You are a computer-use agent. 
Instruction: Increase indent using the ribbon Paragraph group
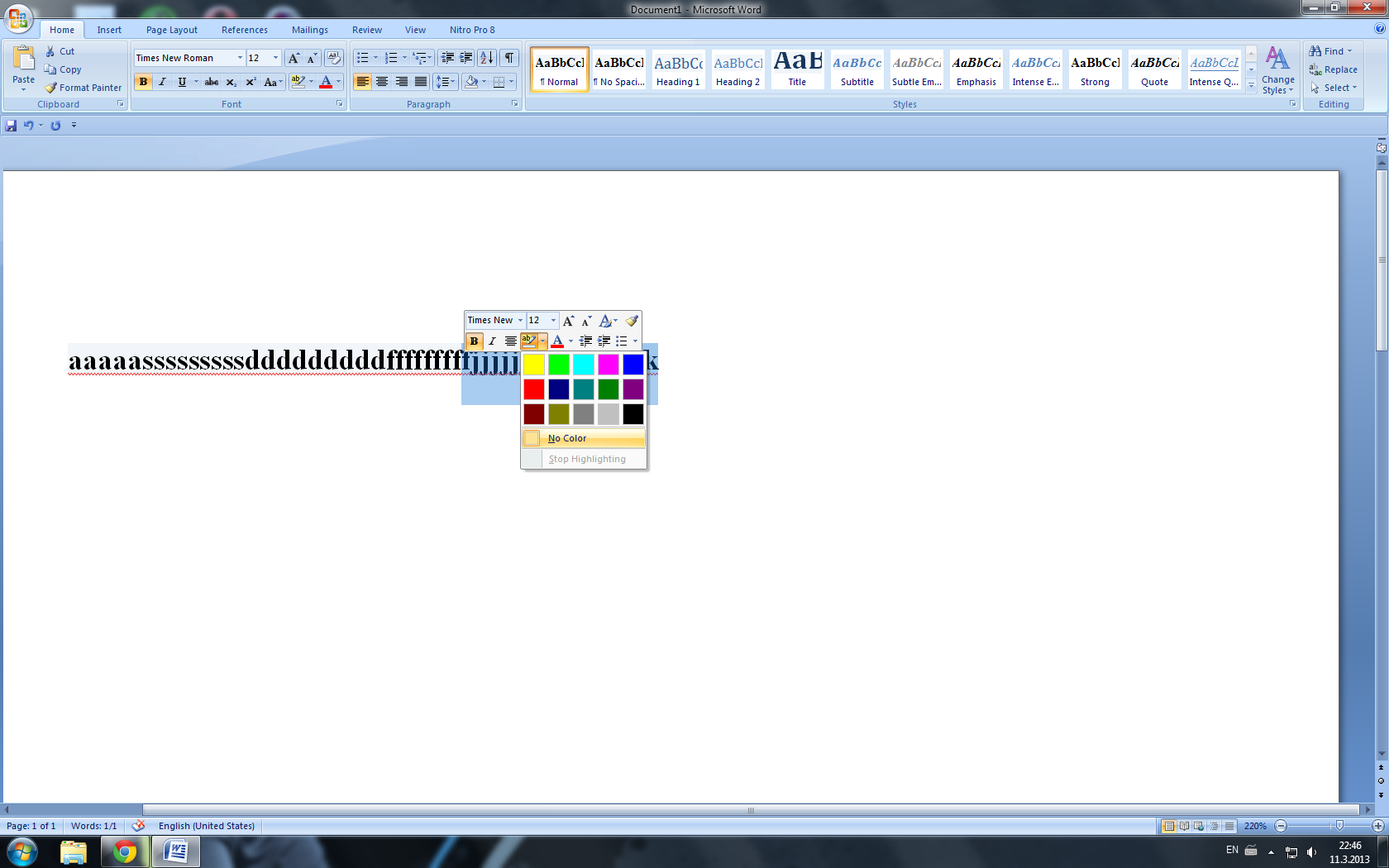click(x=466, y=58)
